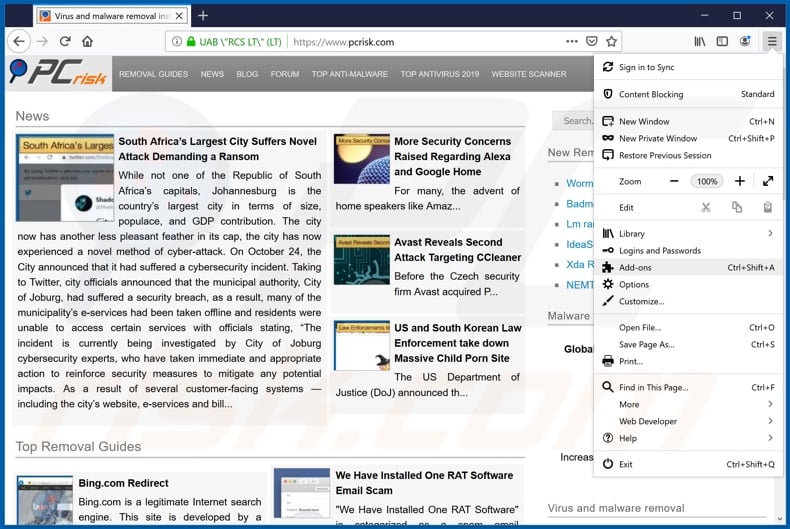Open Avast CCleaner article thumbnail
790x529 pixels.
click(x=362, y=260)
